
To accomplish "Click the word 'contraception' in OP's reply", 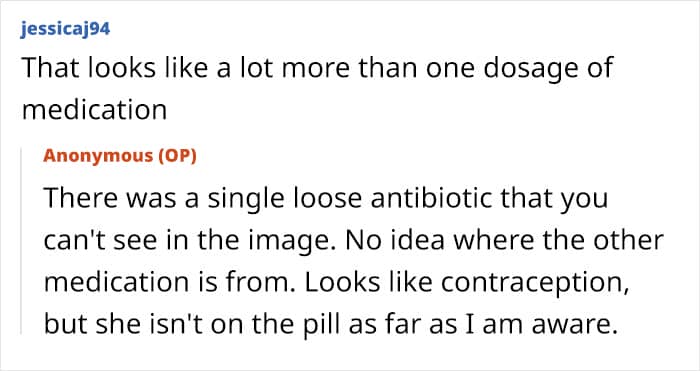I will pos(535,284).
